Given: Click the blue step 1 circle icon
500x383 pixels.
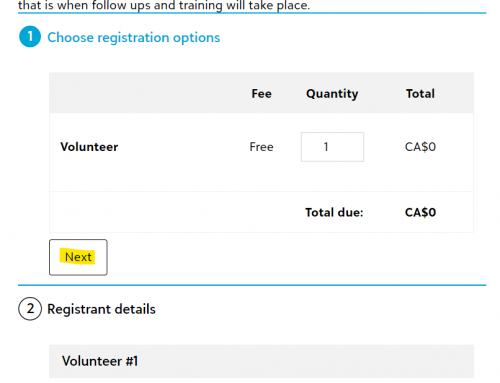Looking at the screenshot, I should click(30, 37).
